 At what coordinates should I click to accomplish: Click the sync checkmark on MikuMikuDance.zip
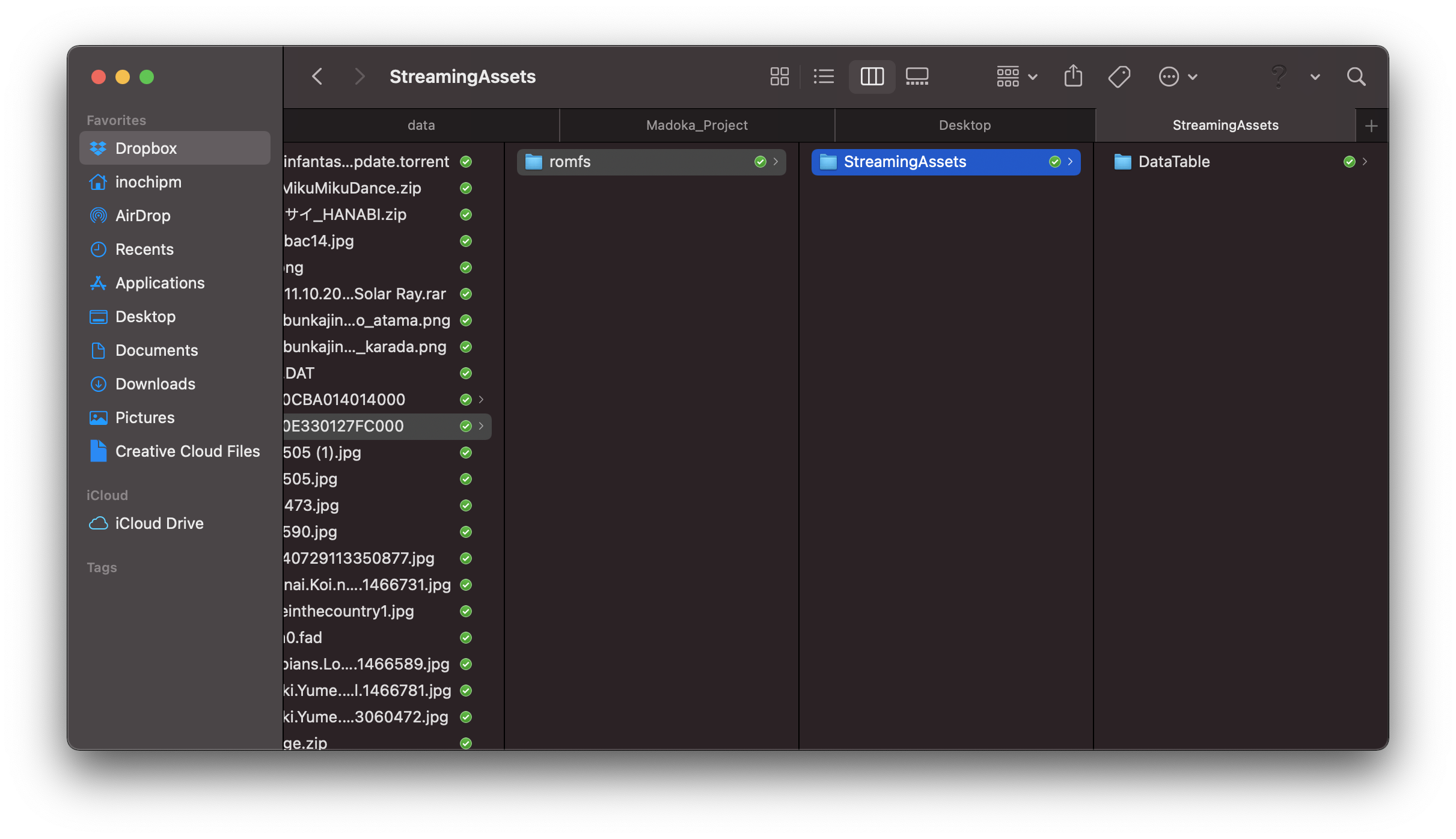466,188
